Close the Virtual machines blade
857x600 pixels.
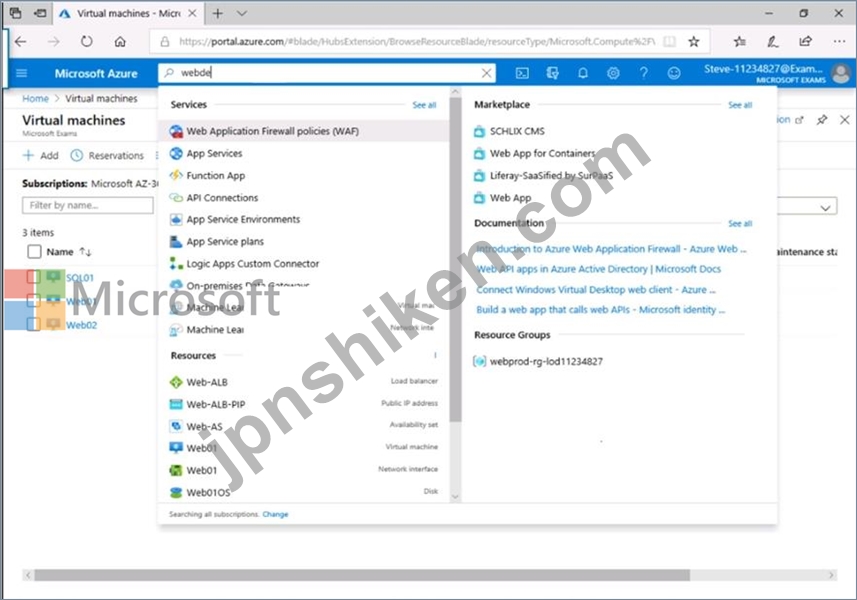(844, 120)
